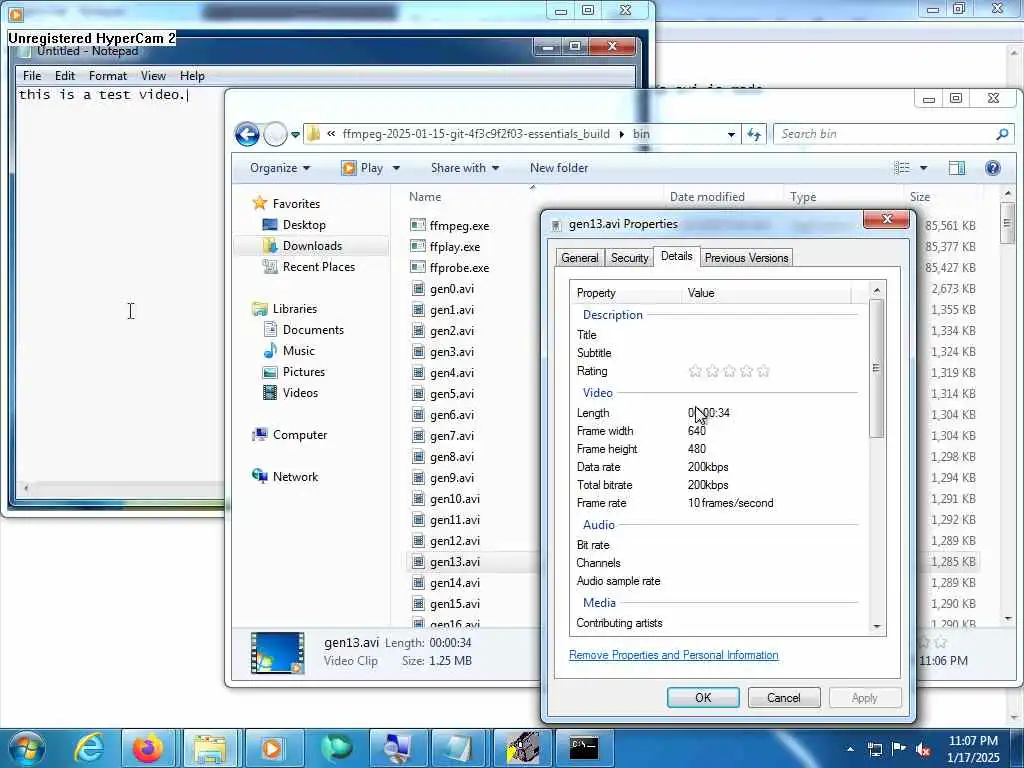
Task: Open the Notepad Help menu
Action: (192, 76)
